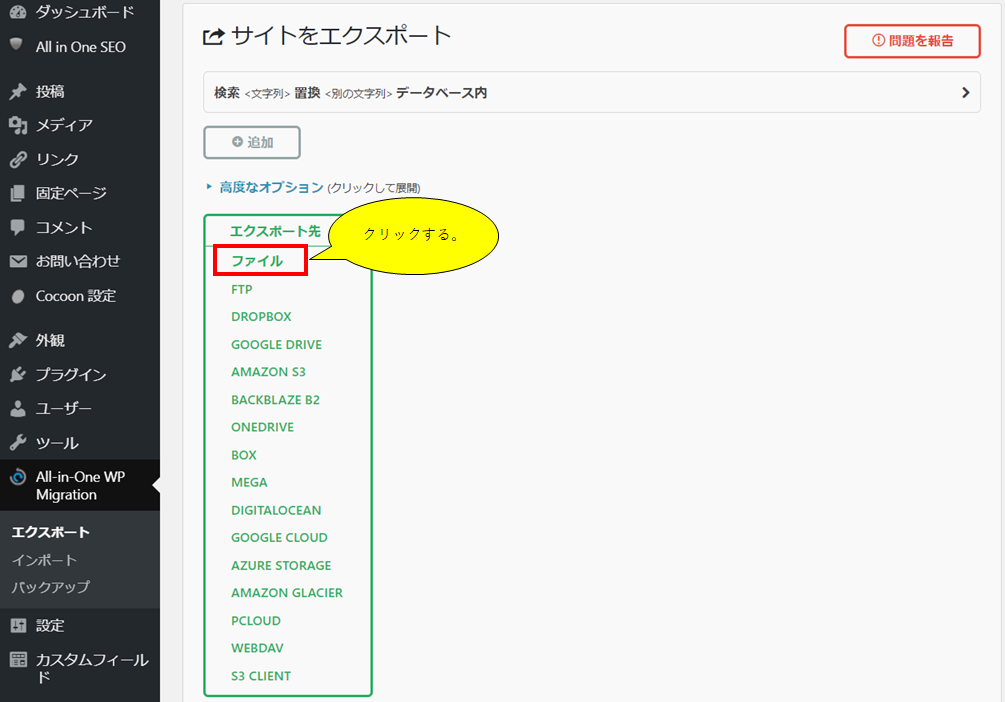Image resolution: width=1005 pixels, height=702 pixels.
Task: Click 問題を報告 button
Action: 912,41
